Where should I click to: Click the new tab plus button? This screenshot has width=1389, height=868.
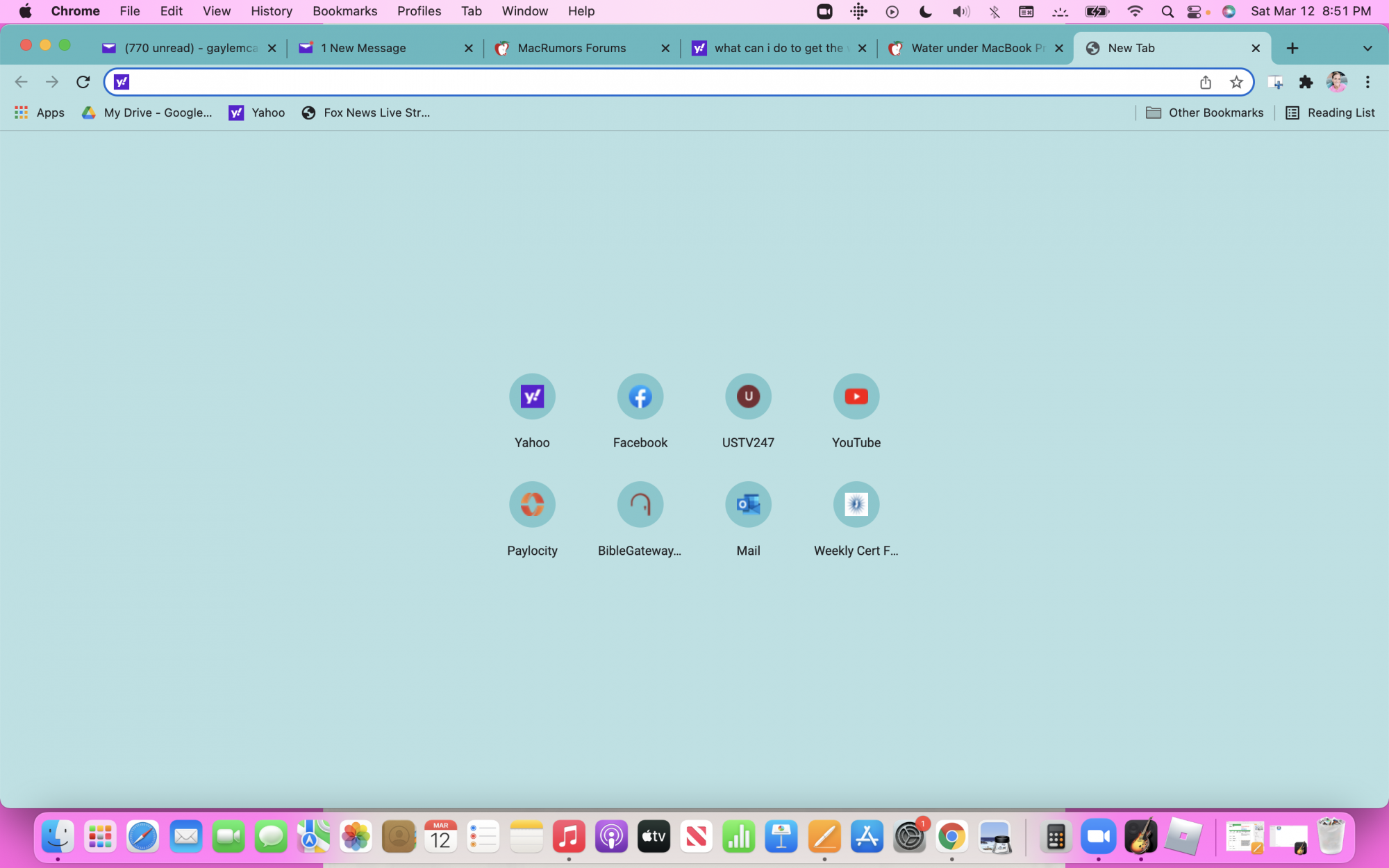click(x=1292, y=48)
